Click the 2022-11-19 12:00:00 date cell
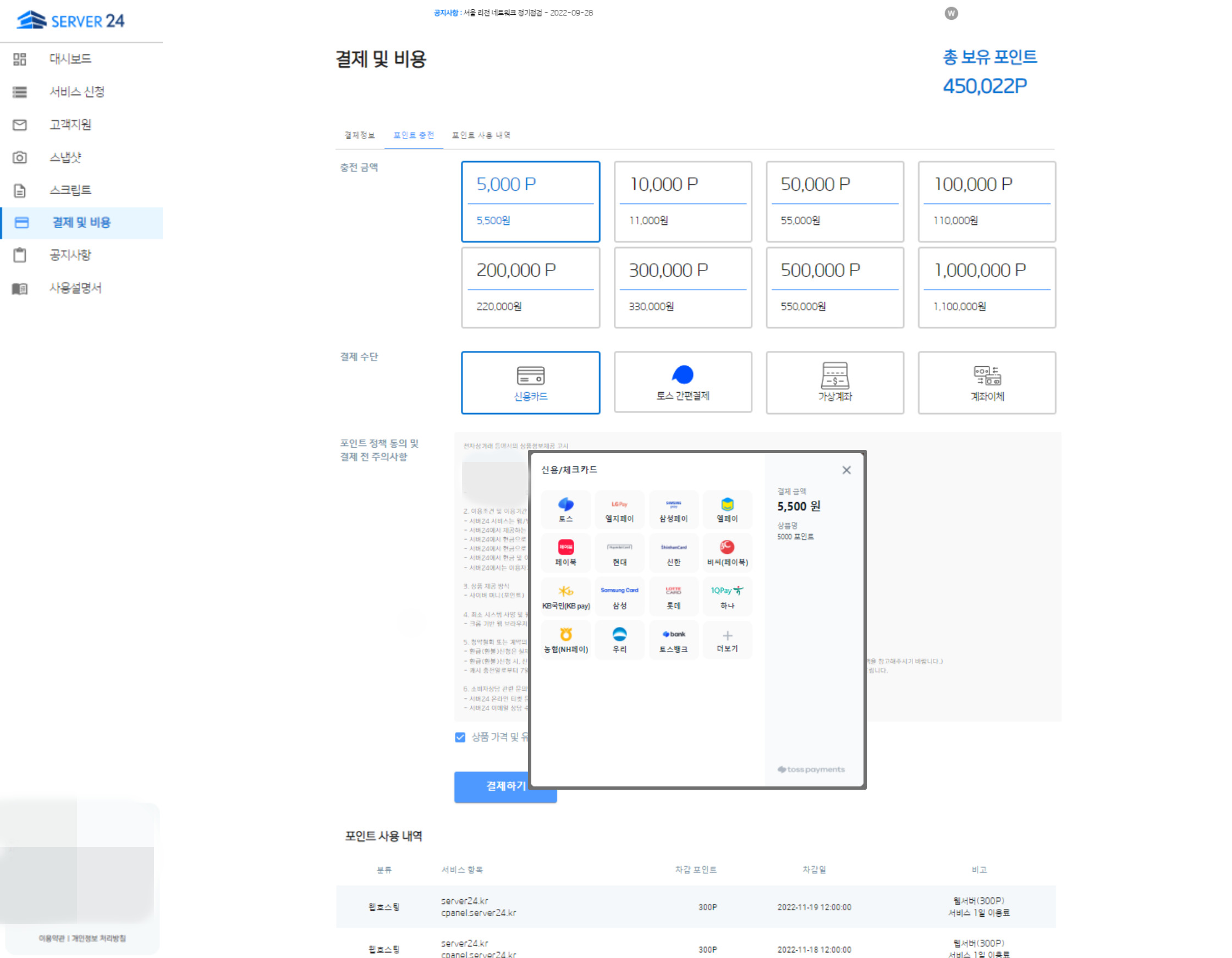This screenshot has width=1232, height=958. coord(814,907)
